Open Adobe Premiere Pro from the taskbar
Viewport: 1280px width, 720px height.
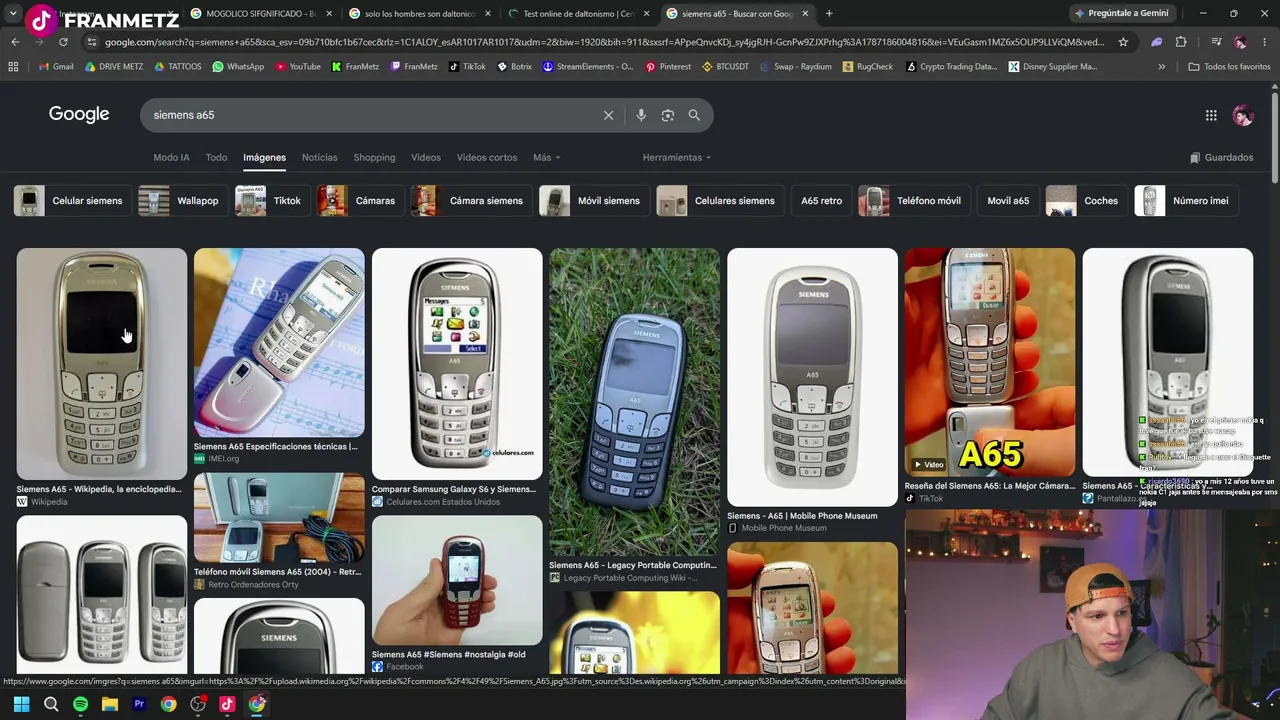click(139, 704)
